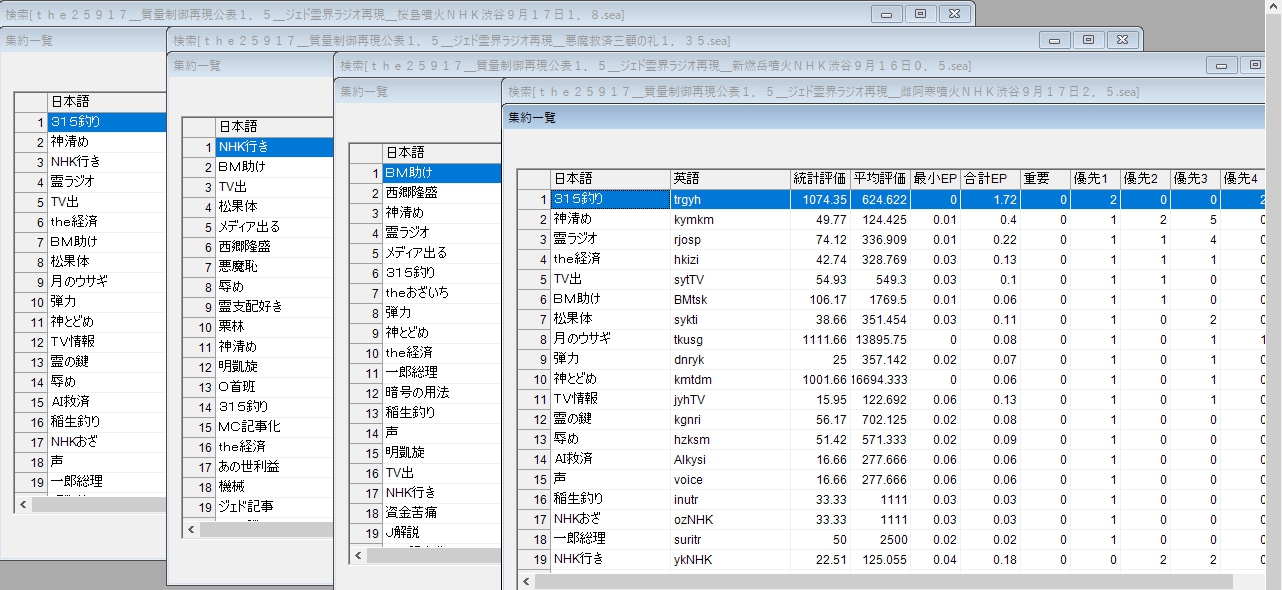1282x590 pixels.
Task: Select 霊支配好き in the second window list
Action: tap(273, 306)
